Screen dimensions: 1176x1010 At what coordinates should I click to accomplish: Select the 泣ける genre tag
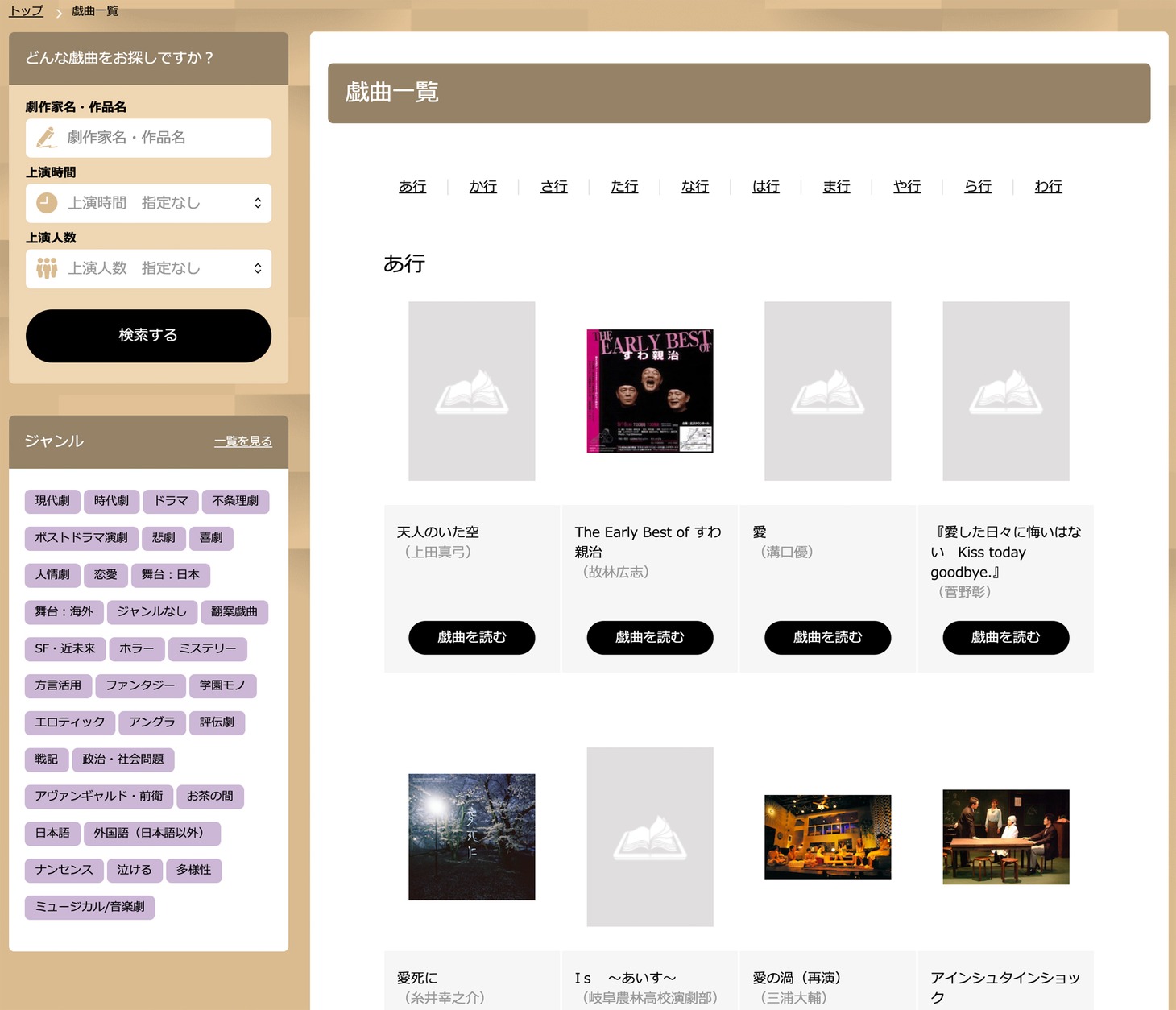click(x=135, y=871)
